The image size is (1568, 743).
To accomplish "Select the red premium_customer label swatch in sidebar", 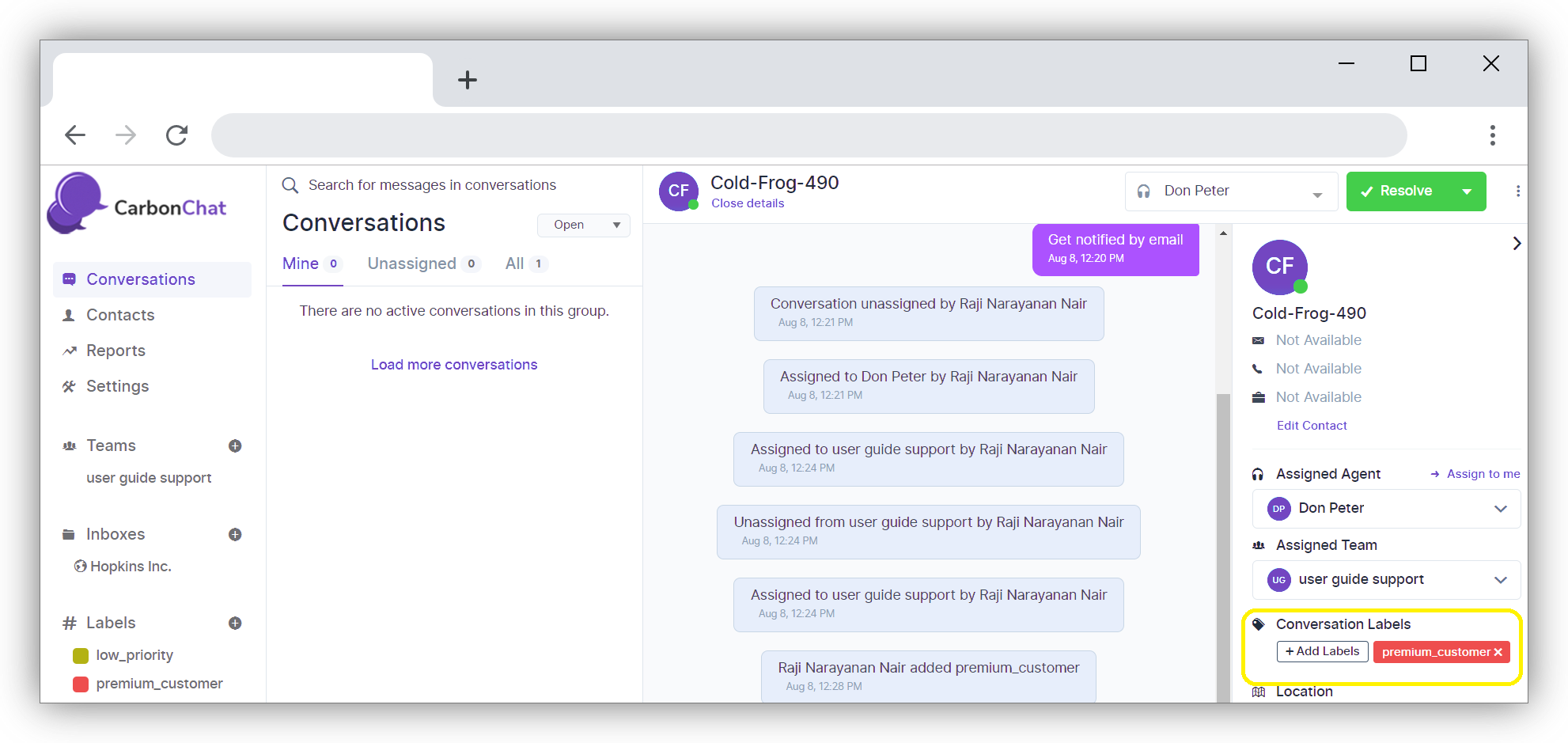I will point(81,684).
